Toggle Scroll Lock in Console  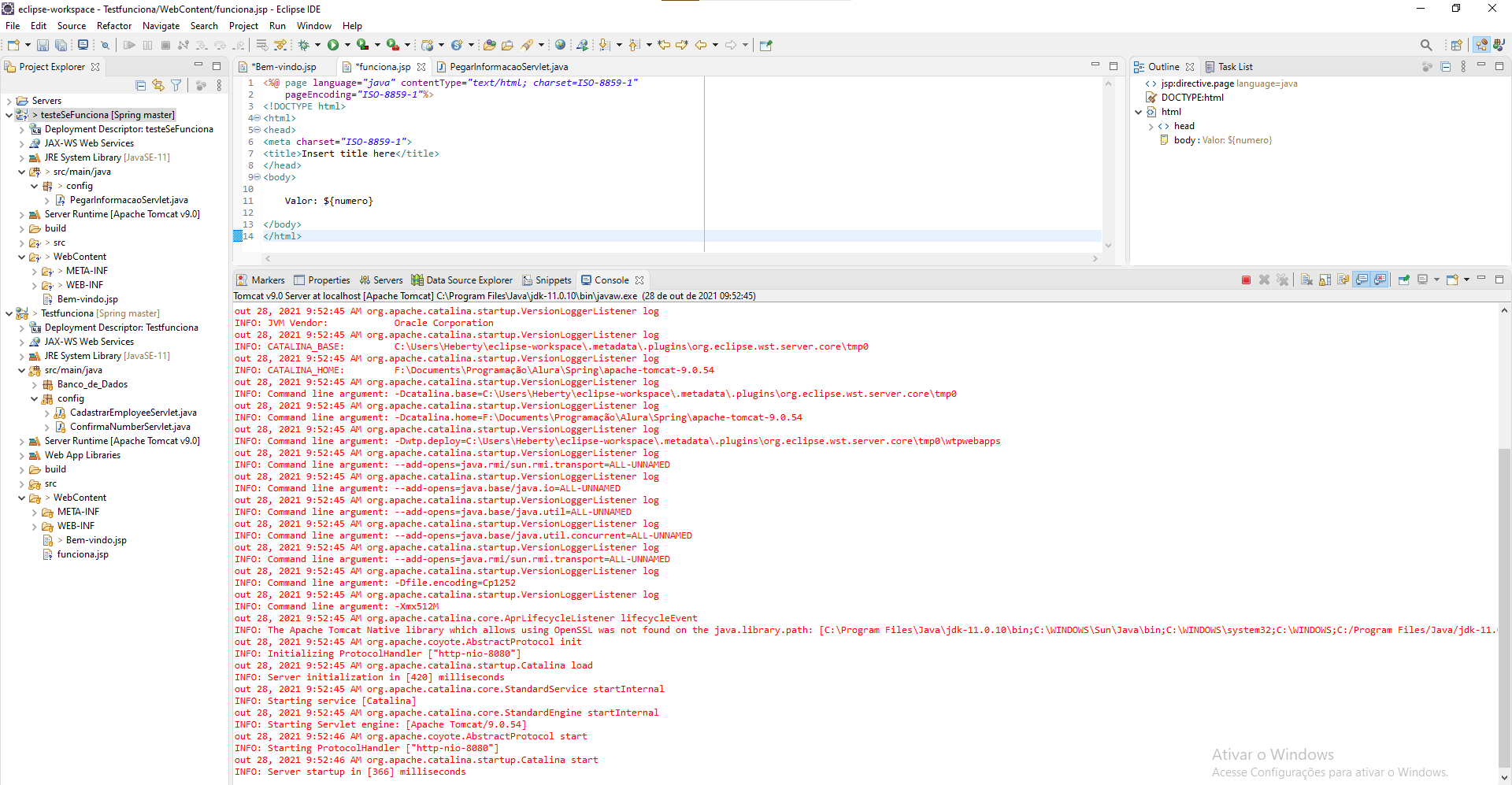(1325, 280)
